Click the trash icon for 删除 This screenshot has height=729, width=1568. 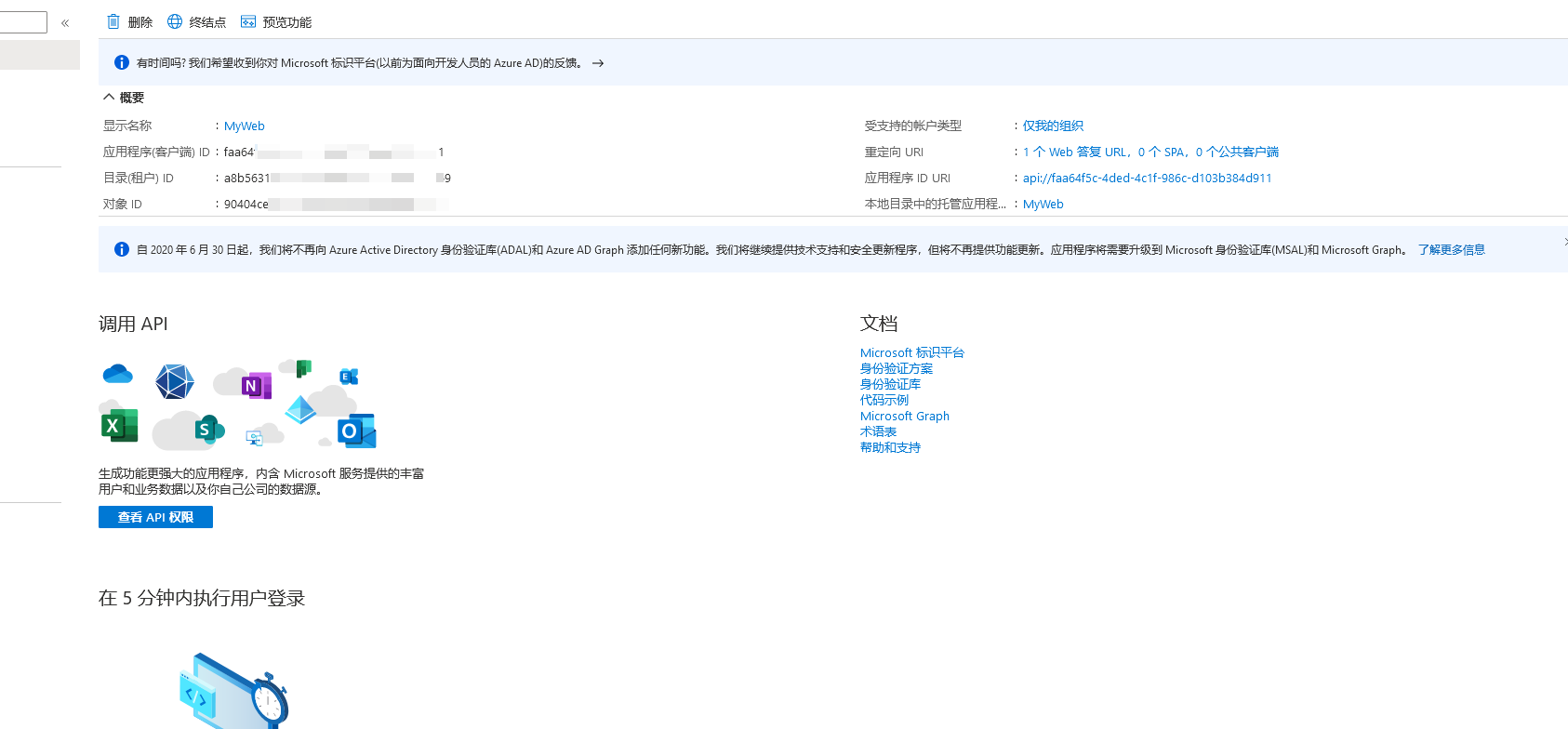pos(113,21)
